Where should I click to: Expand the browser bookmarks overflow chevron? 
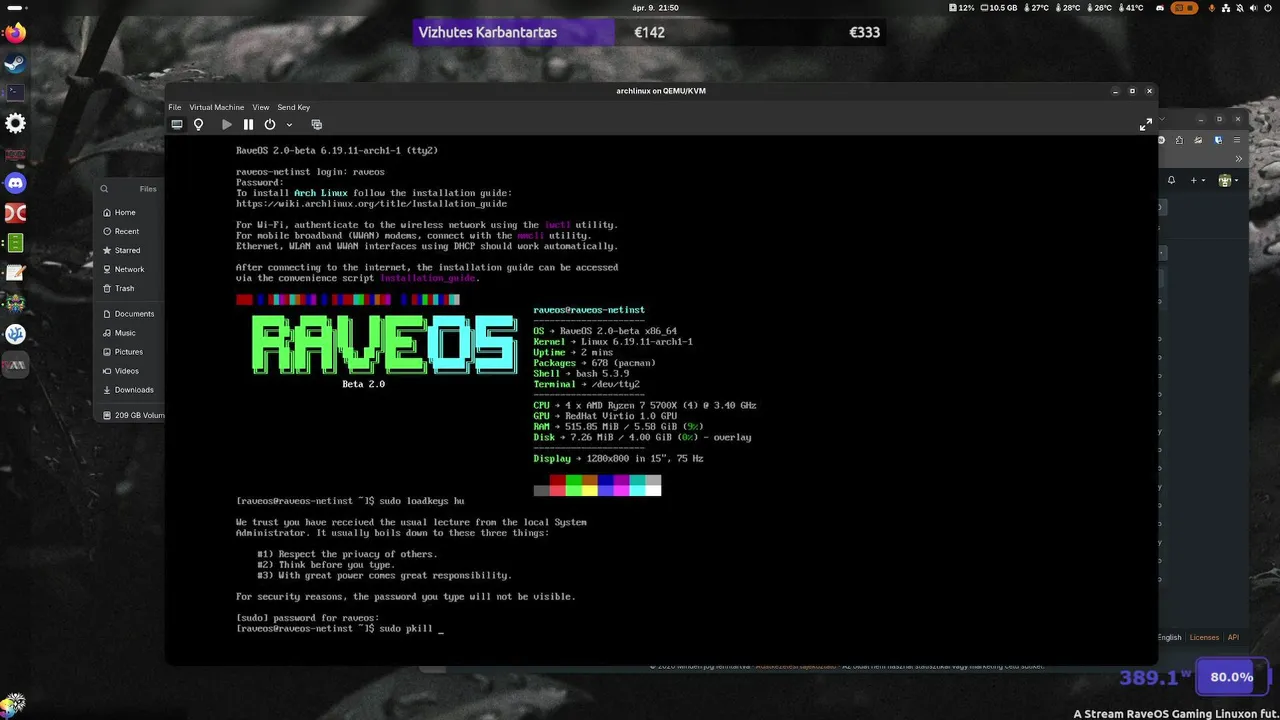point(1239,159)
